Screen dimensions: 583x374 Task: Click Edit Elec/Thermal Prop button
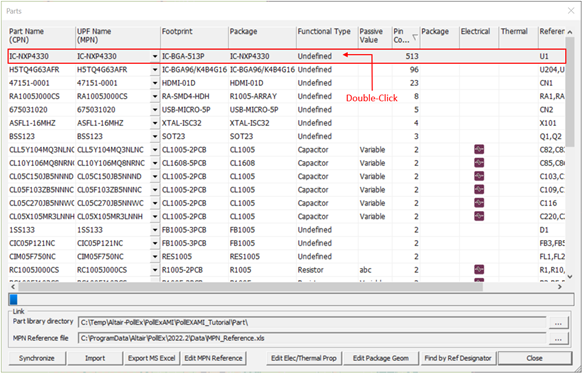304,358
